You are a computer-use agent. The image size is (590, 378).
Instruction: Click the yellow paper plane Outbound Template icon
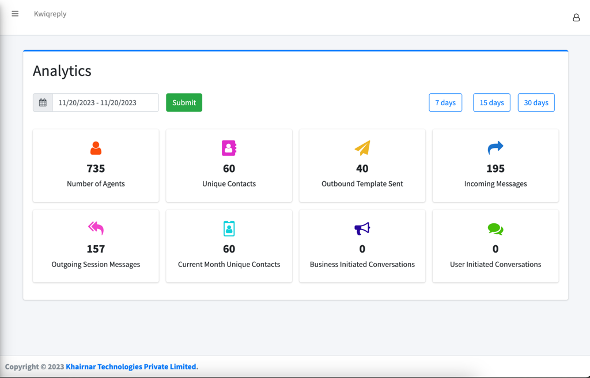click(x=362, y=148)
